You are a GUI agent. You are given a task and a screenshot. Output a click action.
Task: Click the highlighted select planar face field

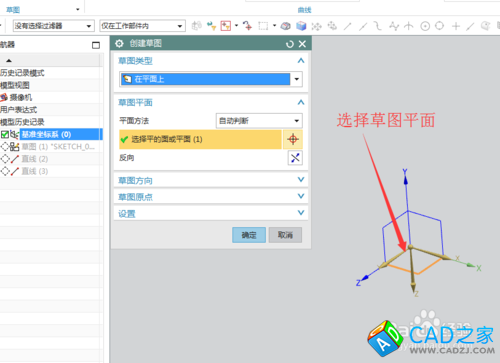tap(200, 139)
